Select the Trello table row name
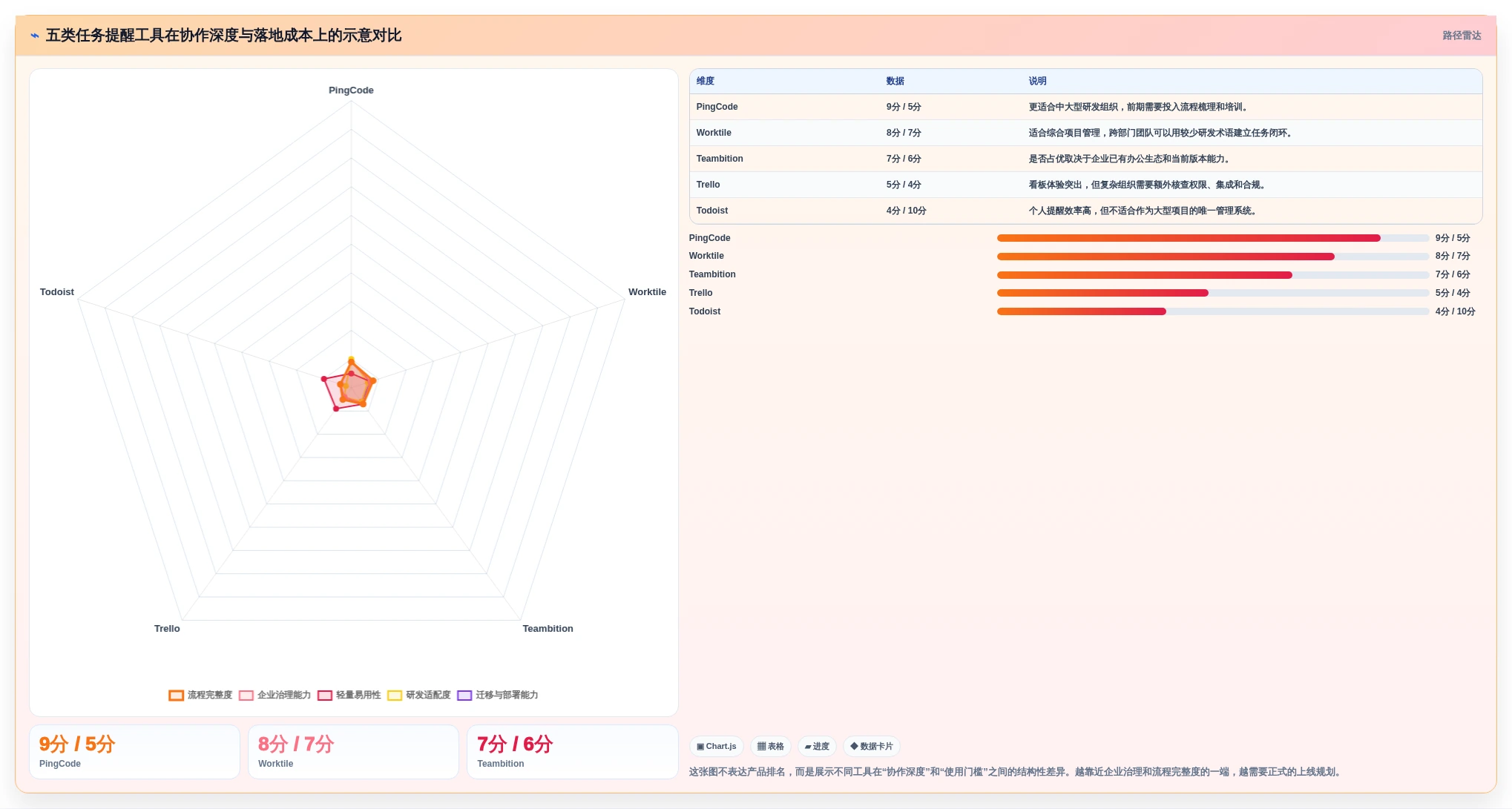 click(708, 185)
